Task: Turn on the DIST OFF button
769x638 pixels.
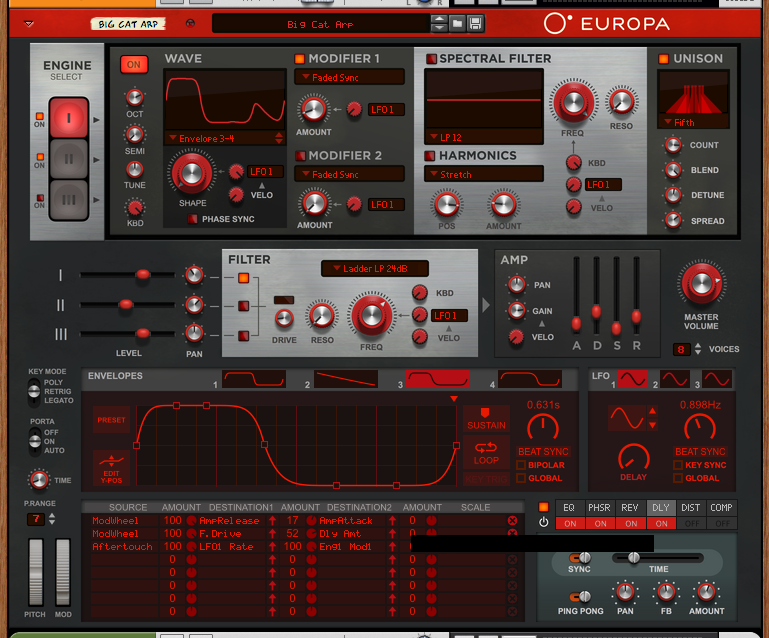Action: pyautogui.click(x=692, y=524)
